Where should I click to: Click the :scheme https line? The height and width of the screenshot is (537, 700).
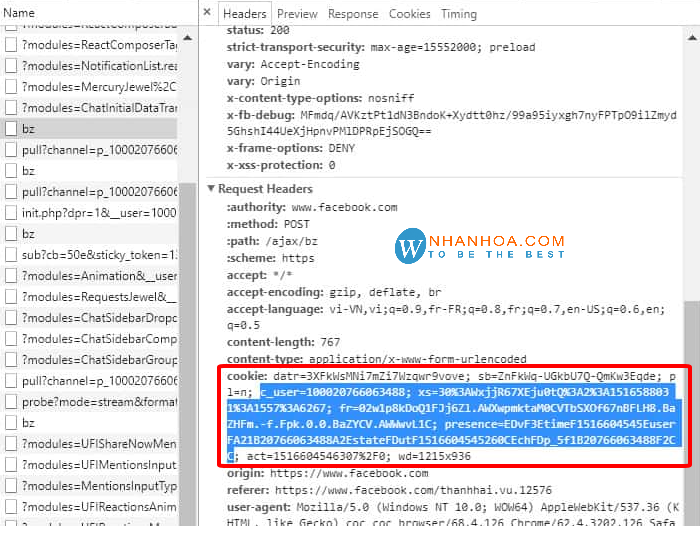pyautogui.click(x=270, y=258)
